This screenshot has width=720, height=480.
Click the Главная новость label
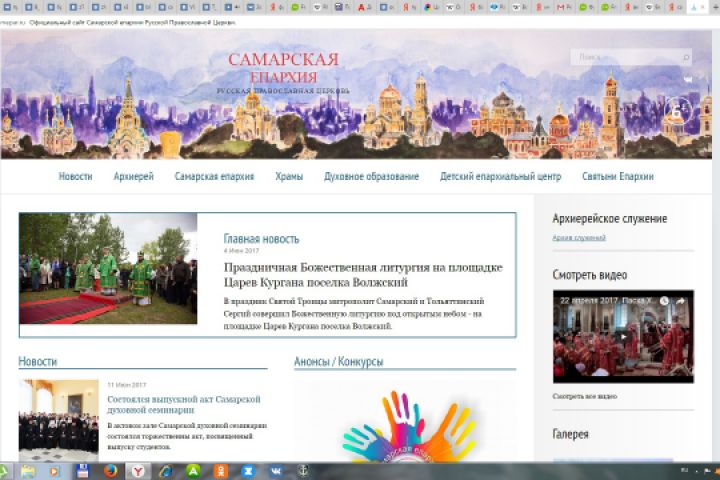pos(261,239)
